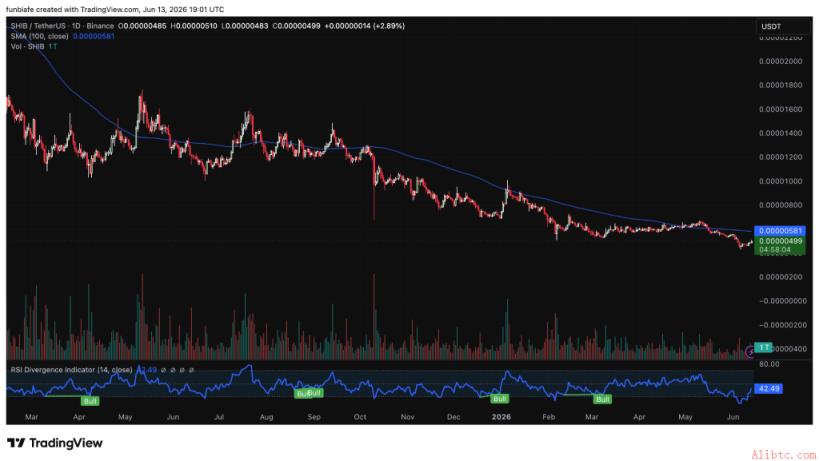Click the volume 1T value label
Viewport: 819px width, 461px height.
pos(764,347)
